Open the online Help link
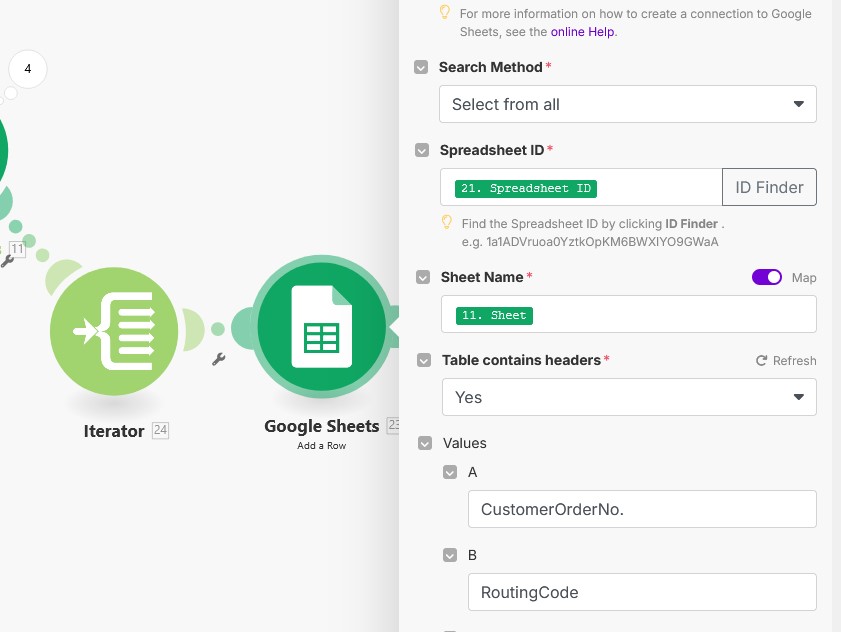Image resolution: width=841 pixels, height=632 pixels. 582,32
